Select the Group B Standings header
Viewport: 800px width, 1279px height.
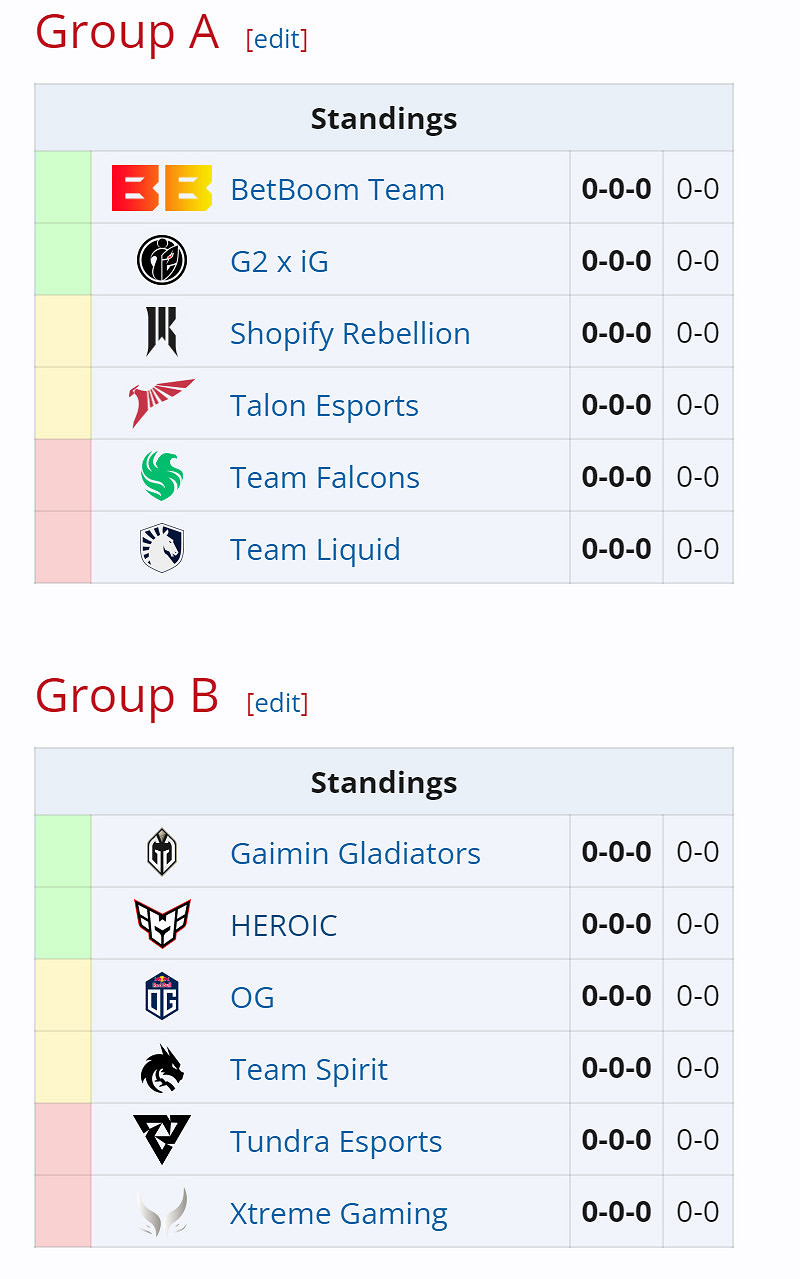(x=383, y=782)
